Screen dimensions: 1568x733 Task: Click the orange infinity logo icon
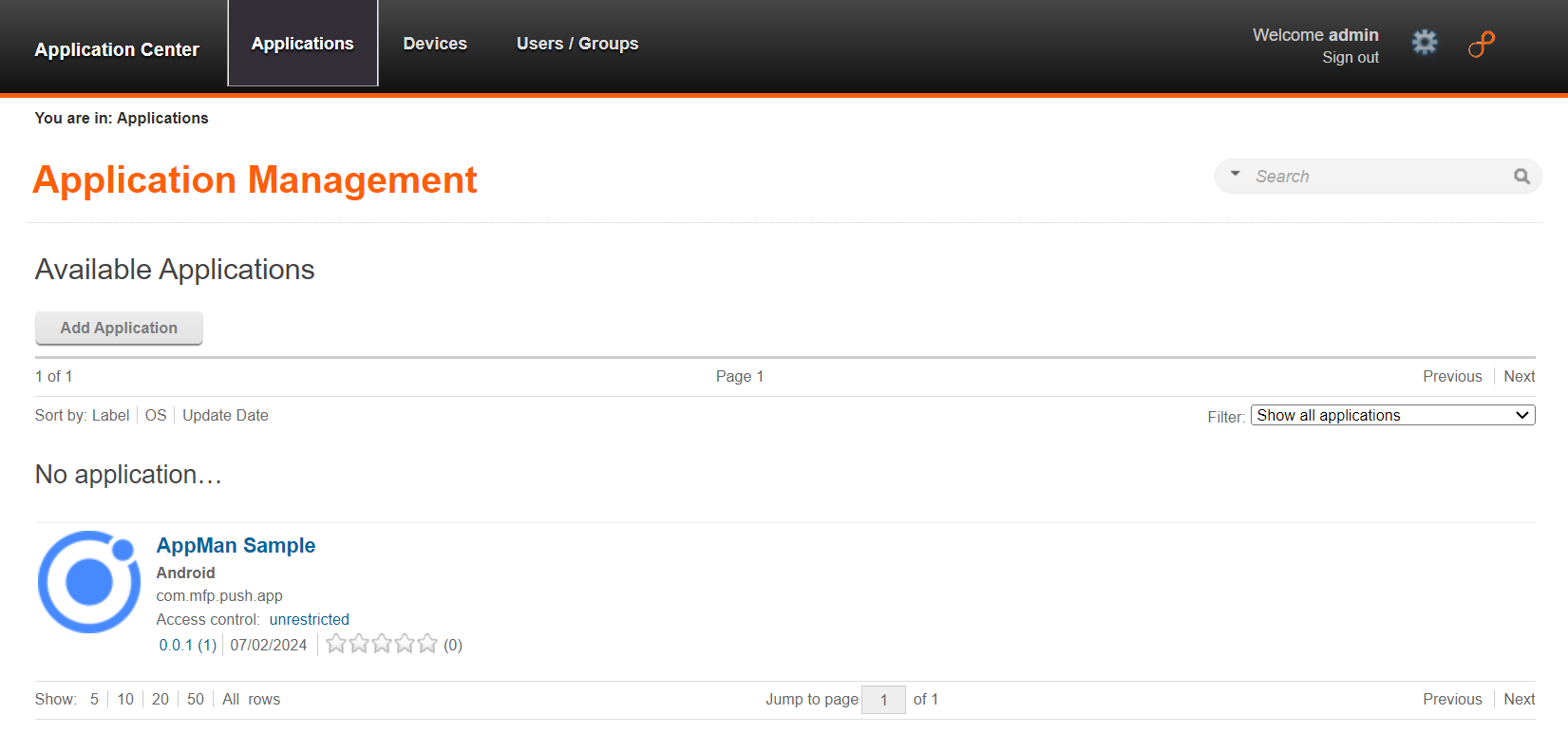1481,44
